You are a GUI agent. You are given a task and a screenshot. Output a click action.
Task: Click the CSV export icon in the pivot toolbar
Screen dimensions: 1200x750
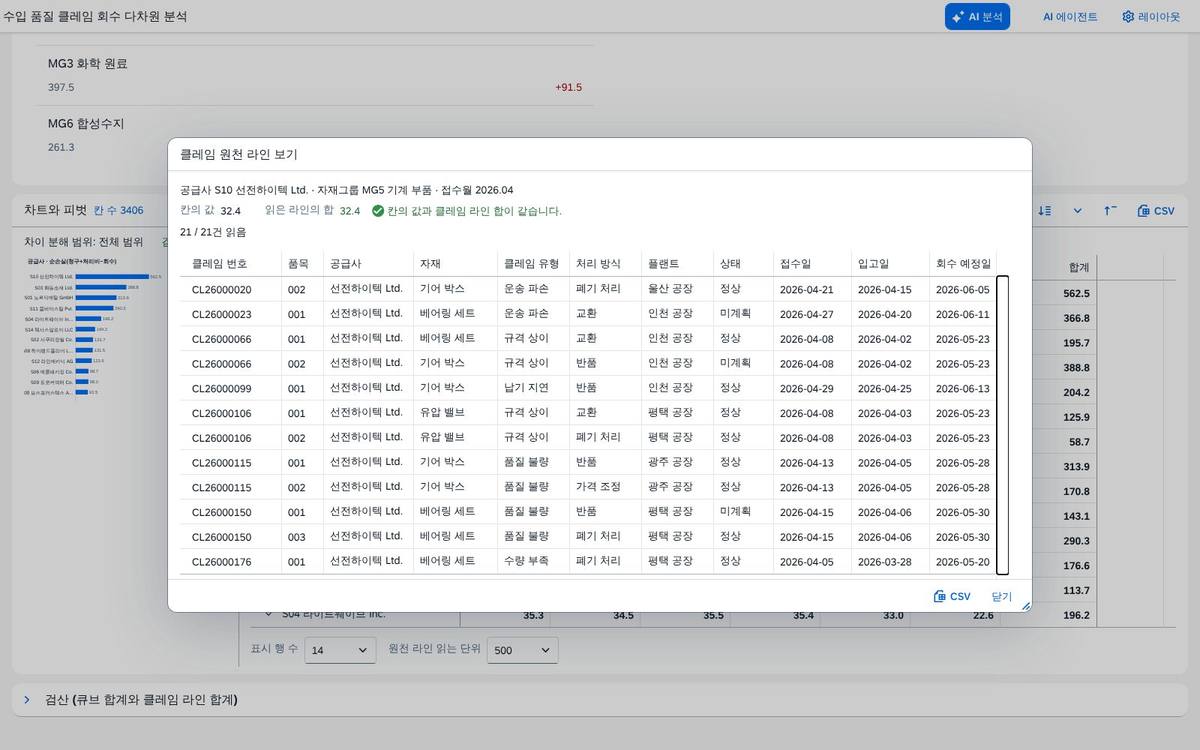[1144, 211]
